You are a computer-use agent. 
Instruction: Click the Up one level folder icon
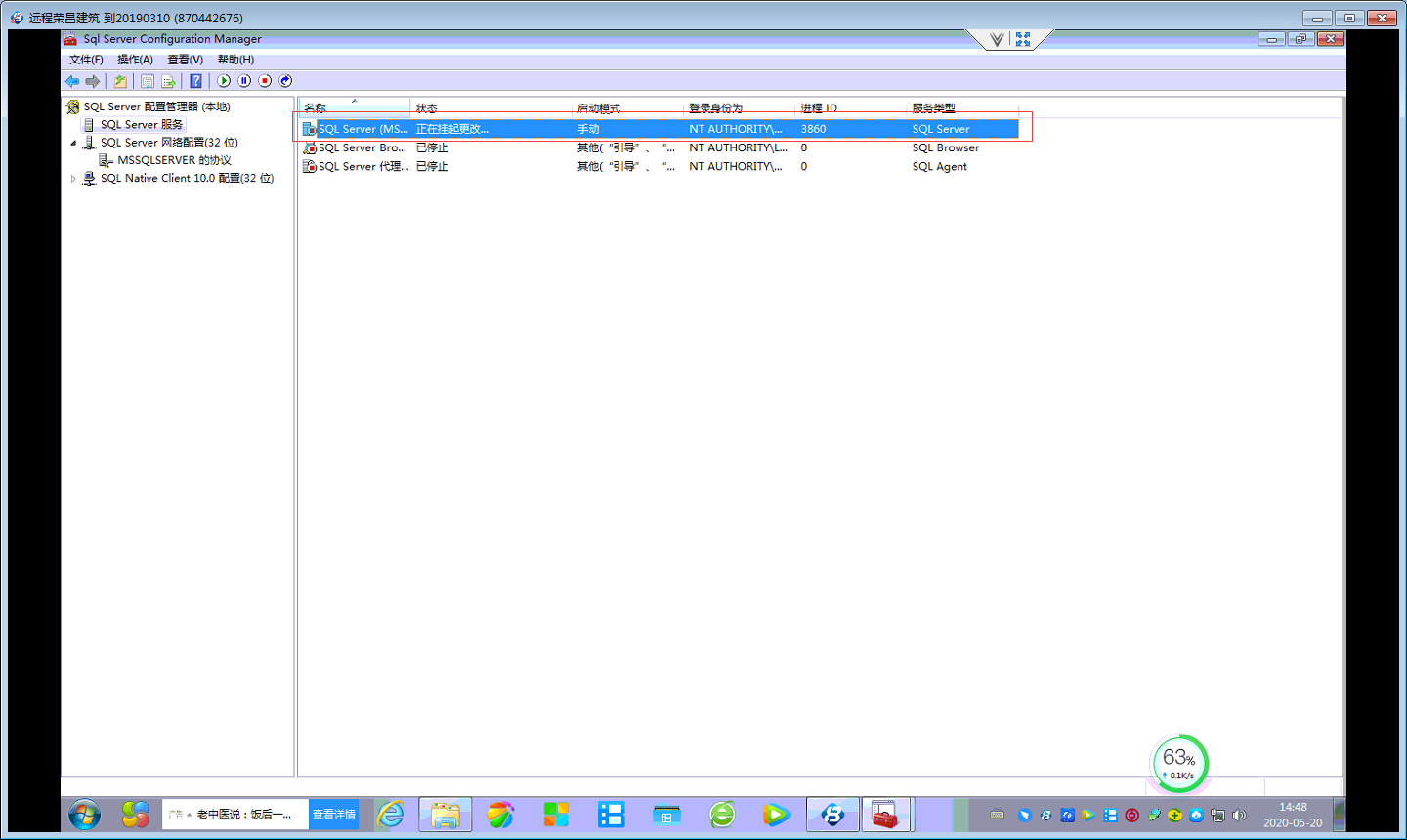point(120,81)
